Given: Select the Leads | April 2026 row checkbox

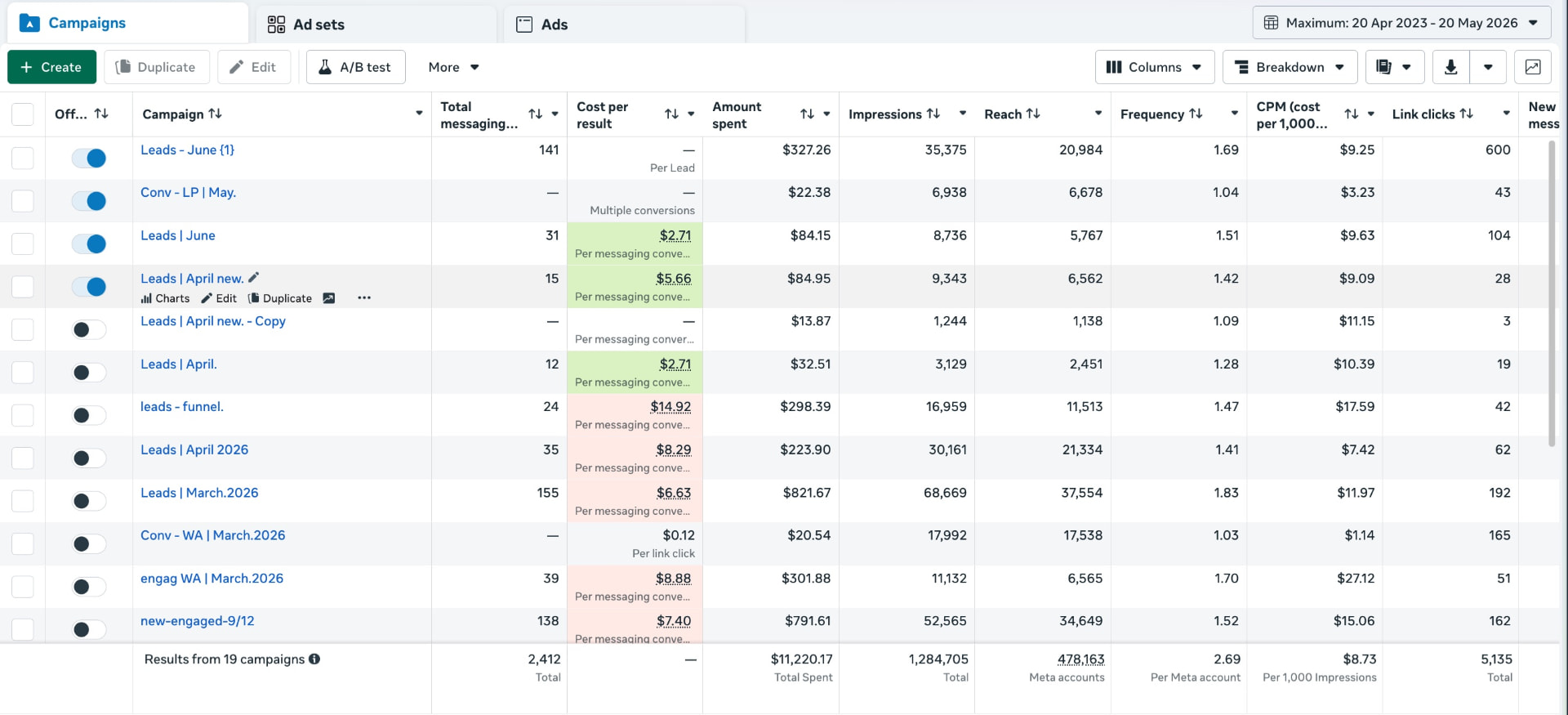Looking at the screenshot, I should [x=23, y=458].
